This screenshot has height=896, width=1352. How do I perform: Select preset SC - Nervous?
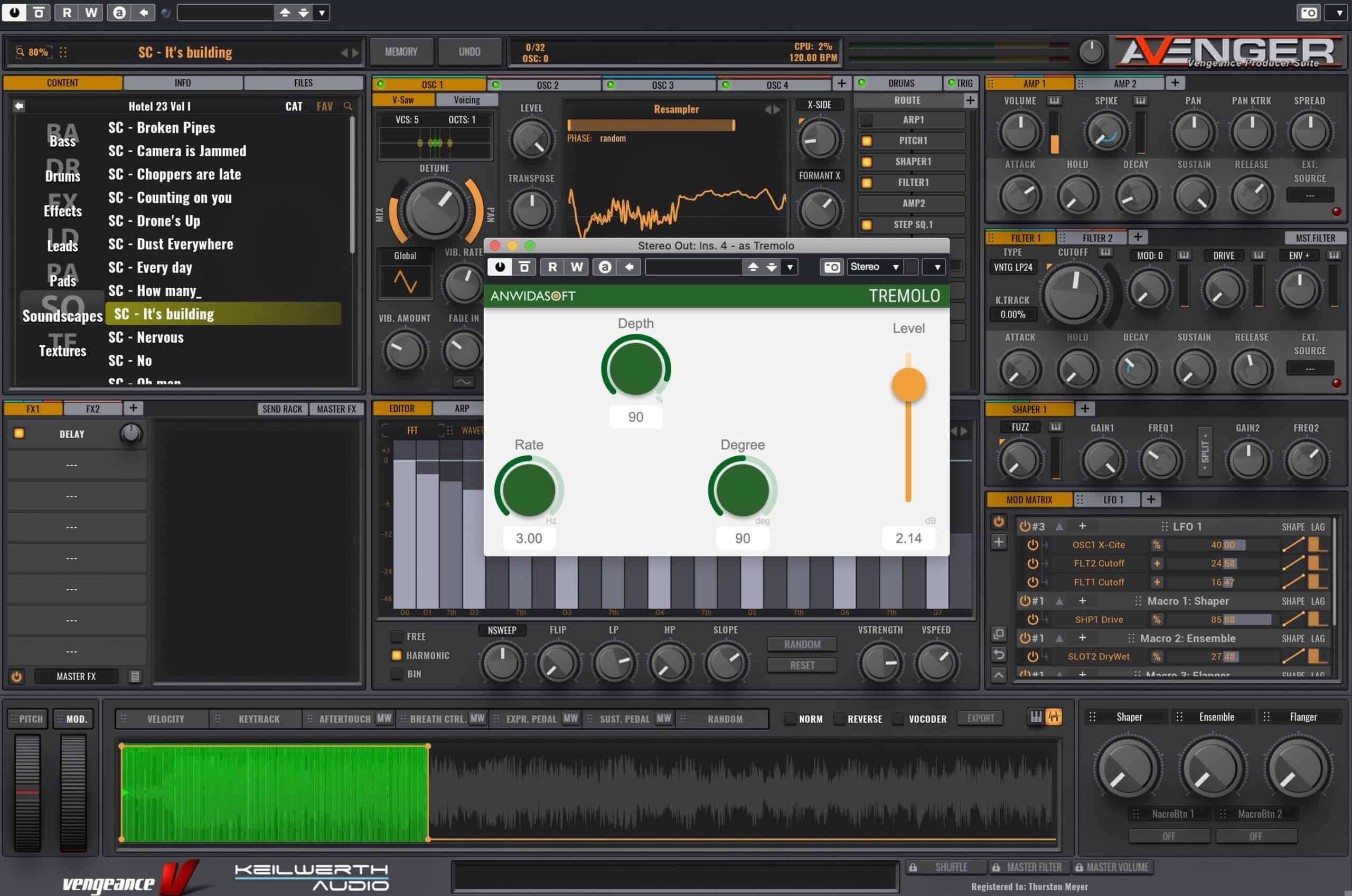click(x=146, y=337)
